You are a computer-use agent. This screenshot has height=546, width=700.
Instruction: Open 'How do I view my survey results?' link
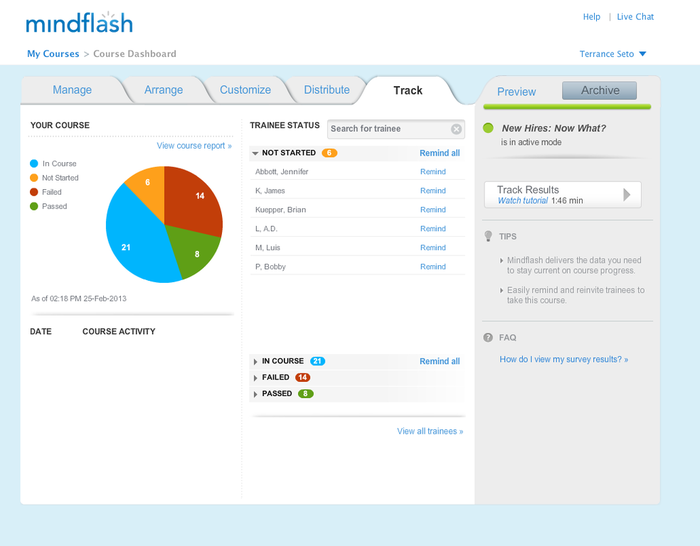[x=564, y=359]
